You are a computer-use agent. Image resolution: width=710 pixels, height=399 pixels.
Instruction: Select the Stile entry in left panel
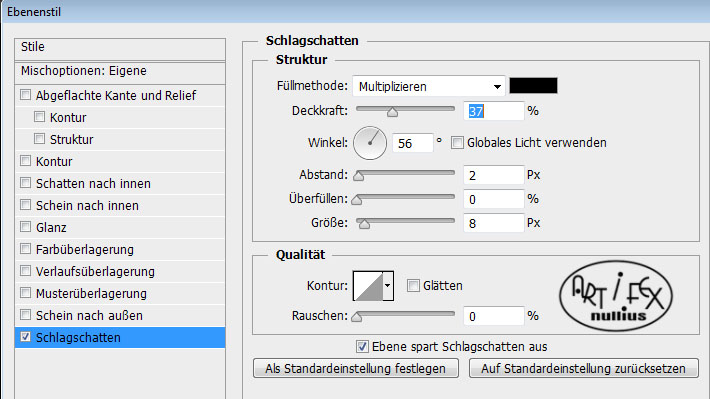point(120,48)
